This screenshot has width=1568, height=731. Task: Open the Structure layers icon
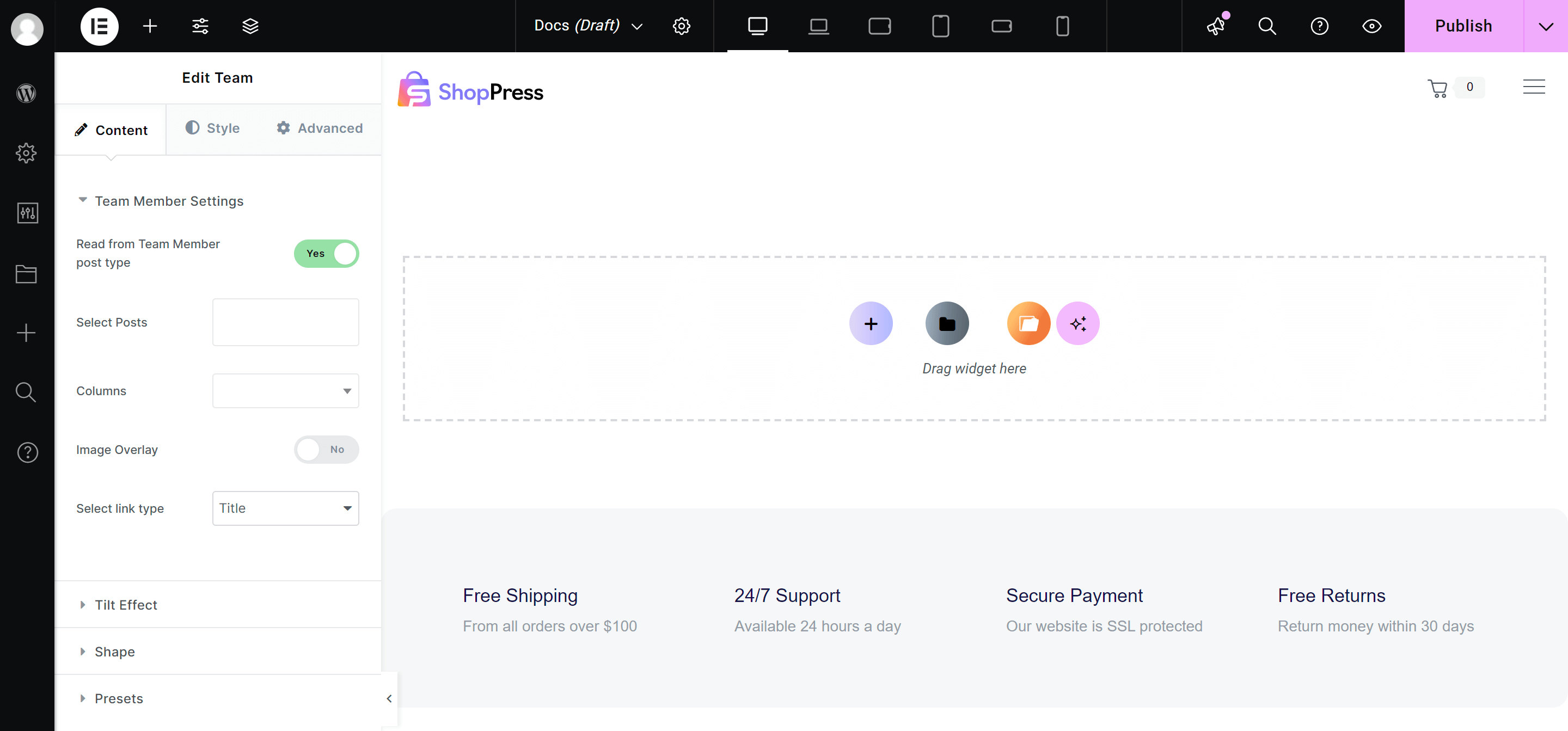pos(250,26)
